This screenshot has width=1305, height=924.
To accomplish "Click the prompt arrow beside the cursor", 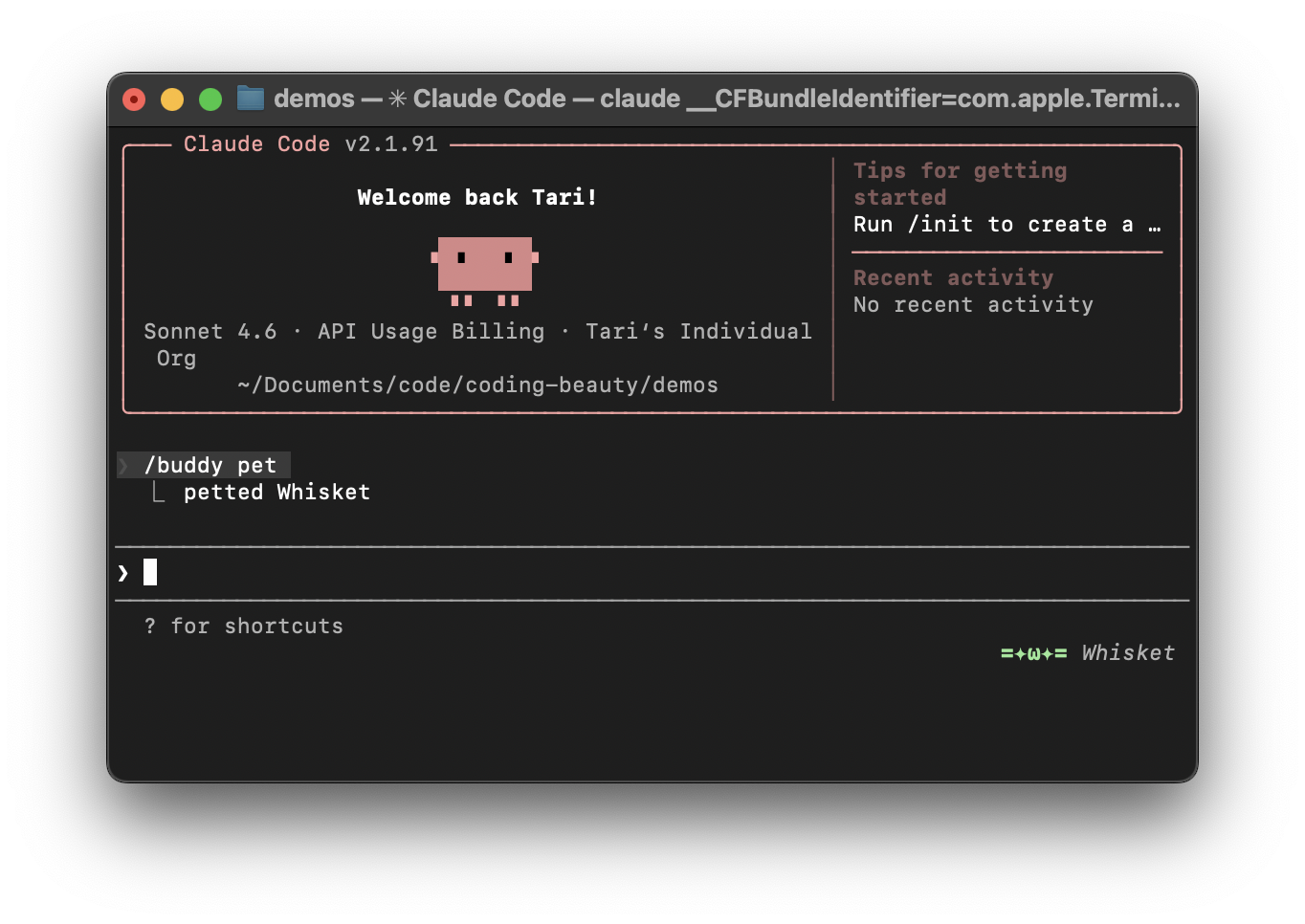I will tap(123, 573).
